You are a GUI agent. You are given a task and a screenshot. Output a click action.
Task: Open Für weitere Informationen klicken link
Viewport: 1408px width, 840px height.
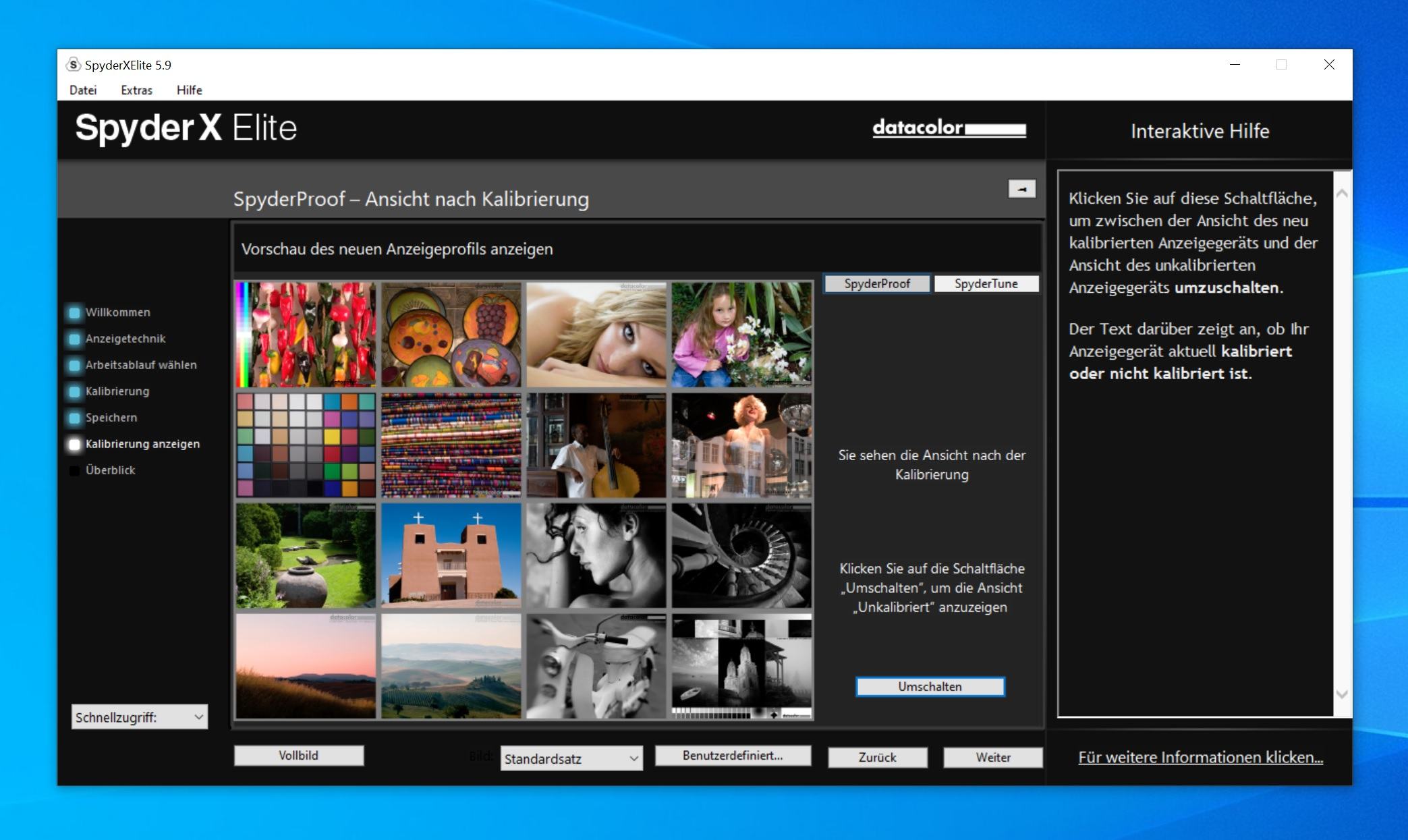click(x=1200, y=757)
